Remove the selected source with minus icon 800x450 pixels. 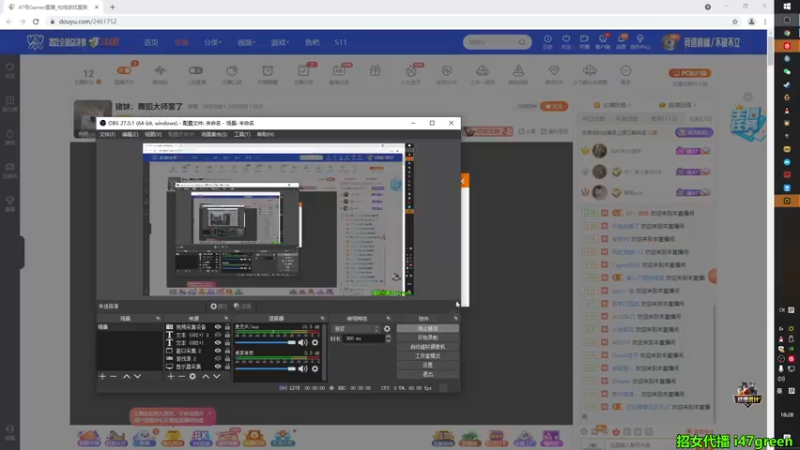pyautogui.click(x=181, y=377)
